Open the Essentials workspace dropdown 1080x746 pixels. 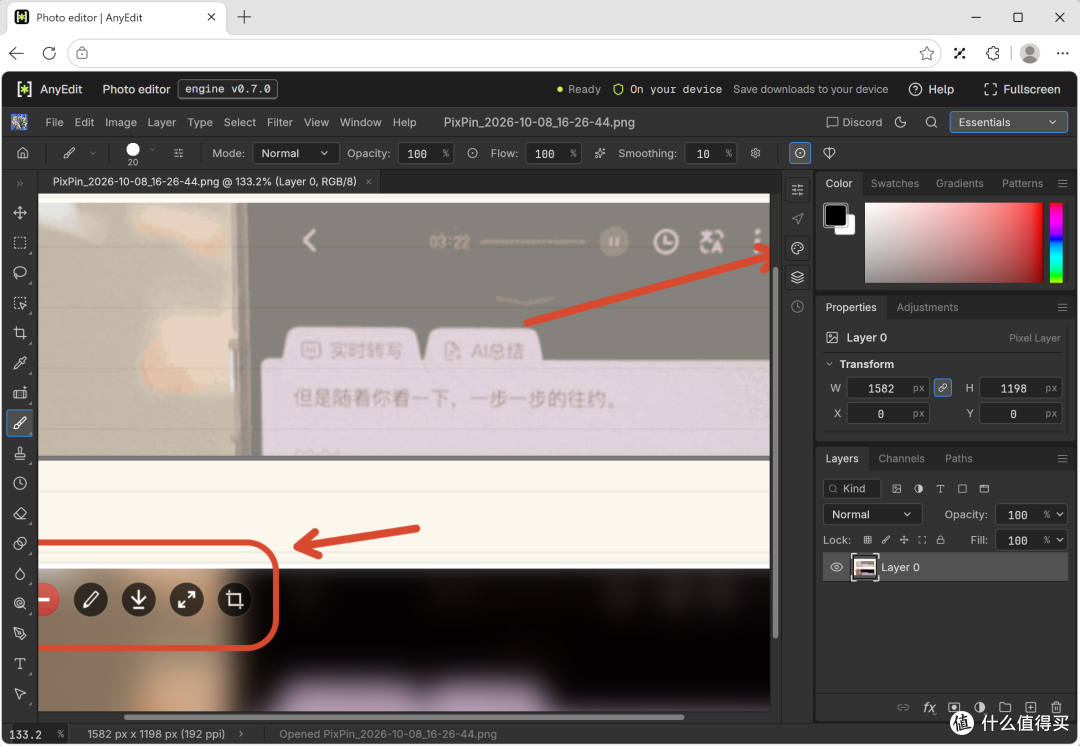pyautogui.click(x=1008, y=122)
